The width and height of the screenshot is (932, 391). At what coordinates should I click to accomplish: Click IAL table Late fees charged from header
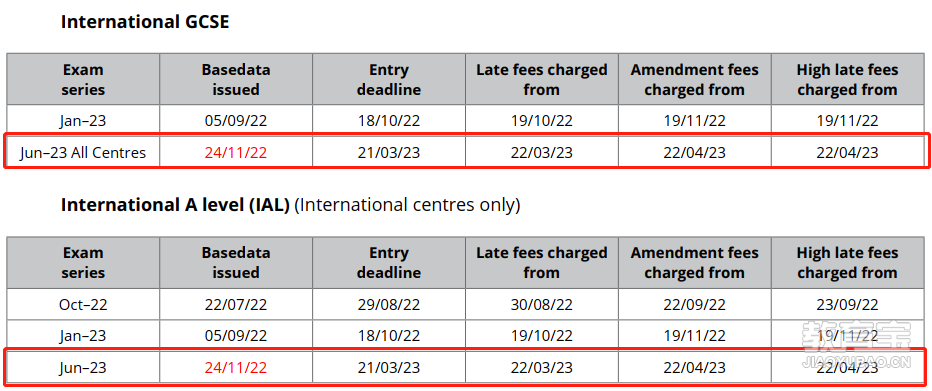click(x=541, y=263)
